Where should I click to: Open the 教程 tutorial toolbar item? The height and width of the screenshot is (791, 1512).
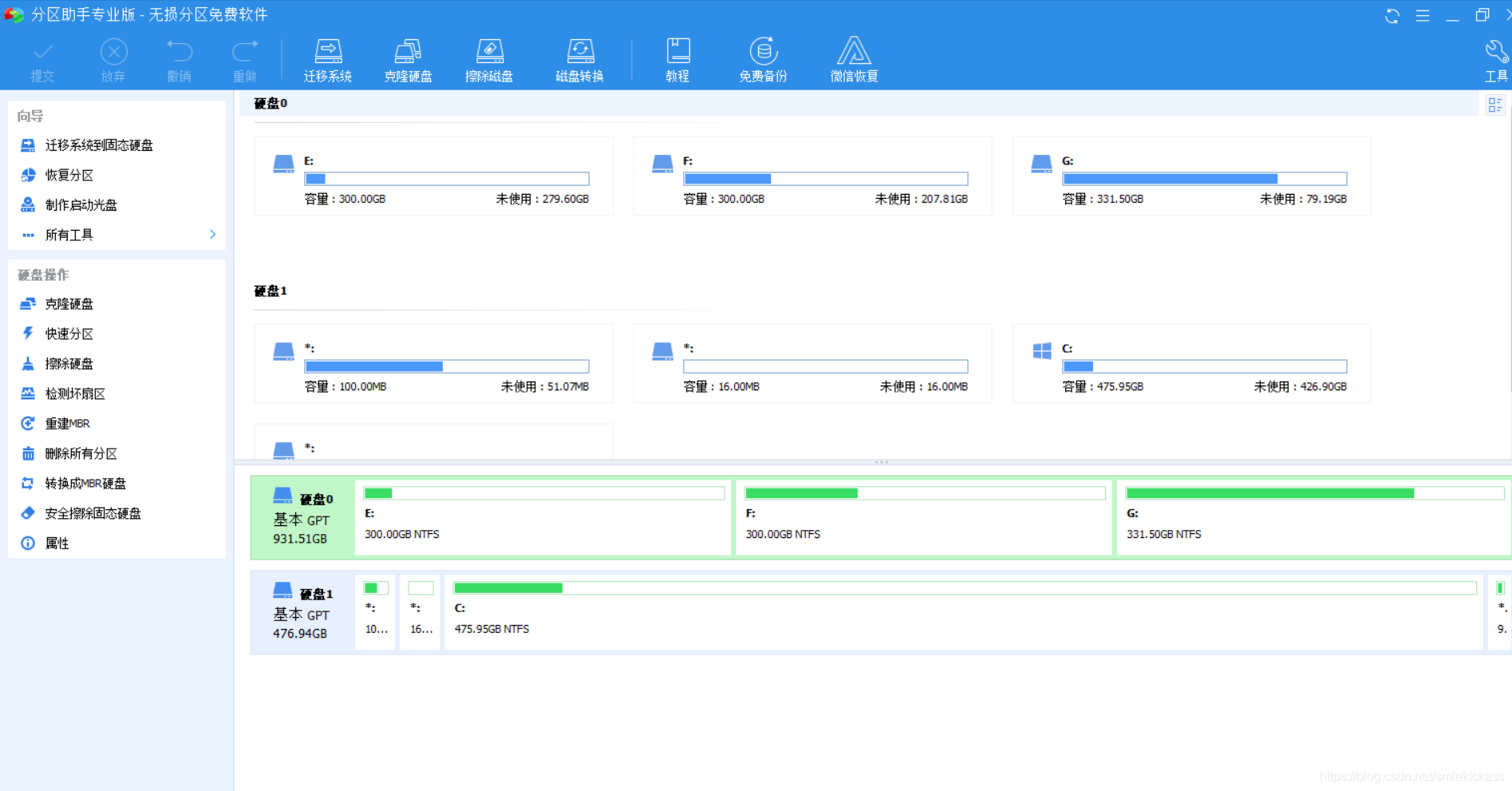(677, 61)
